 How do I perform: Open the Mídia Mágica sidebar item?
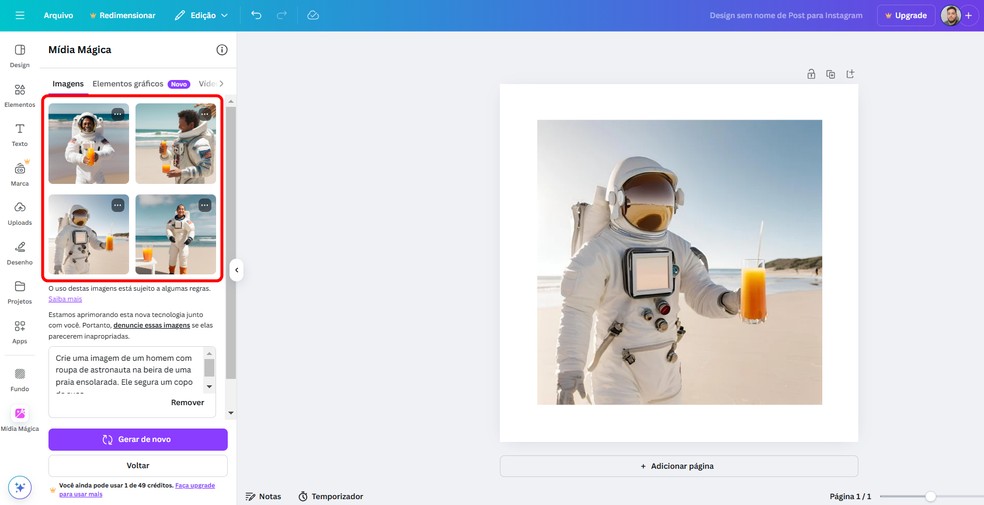point(19,420)
